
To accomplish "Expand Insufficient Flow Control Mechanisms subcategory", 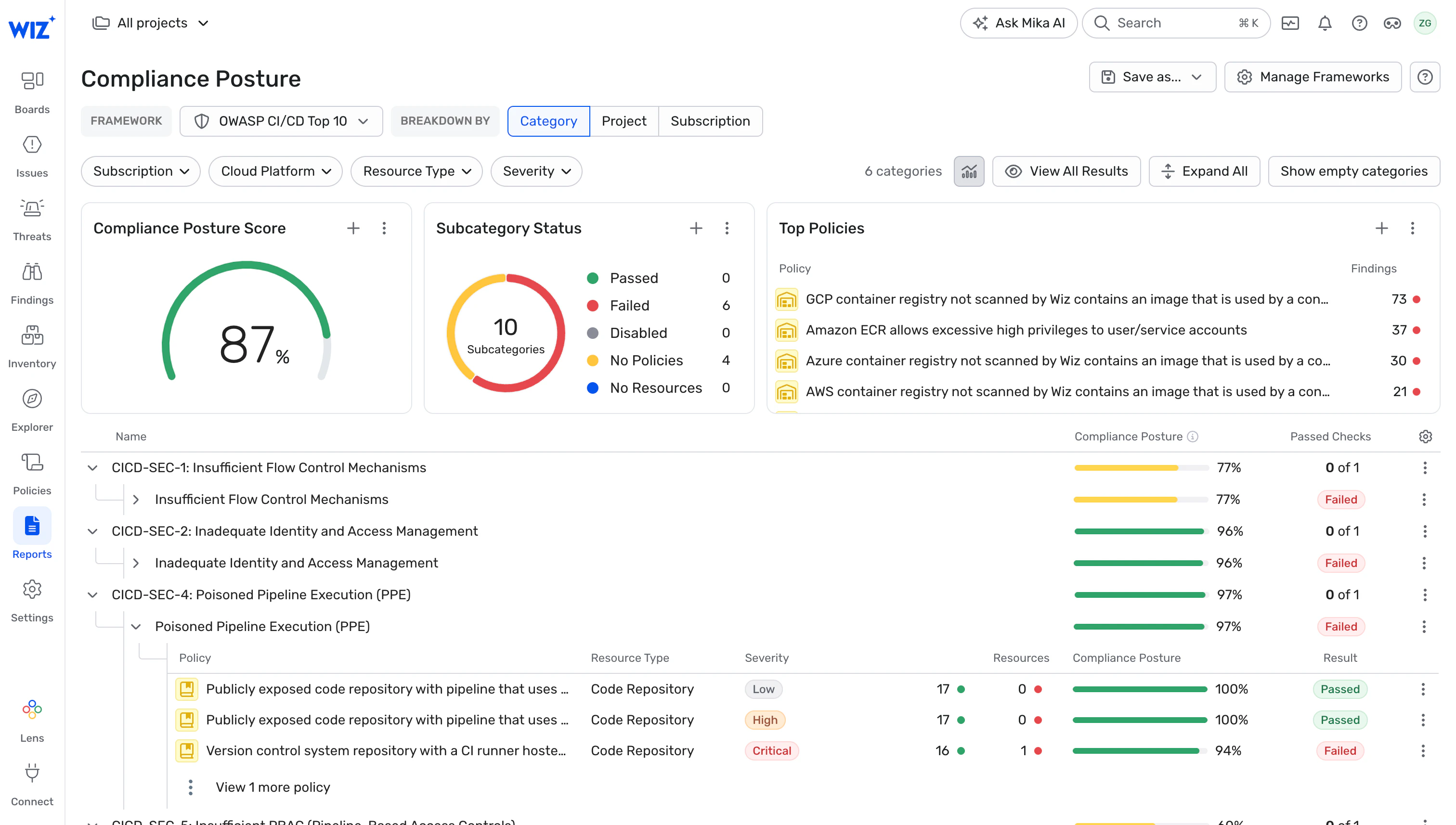I will (135, 500).
